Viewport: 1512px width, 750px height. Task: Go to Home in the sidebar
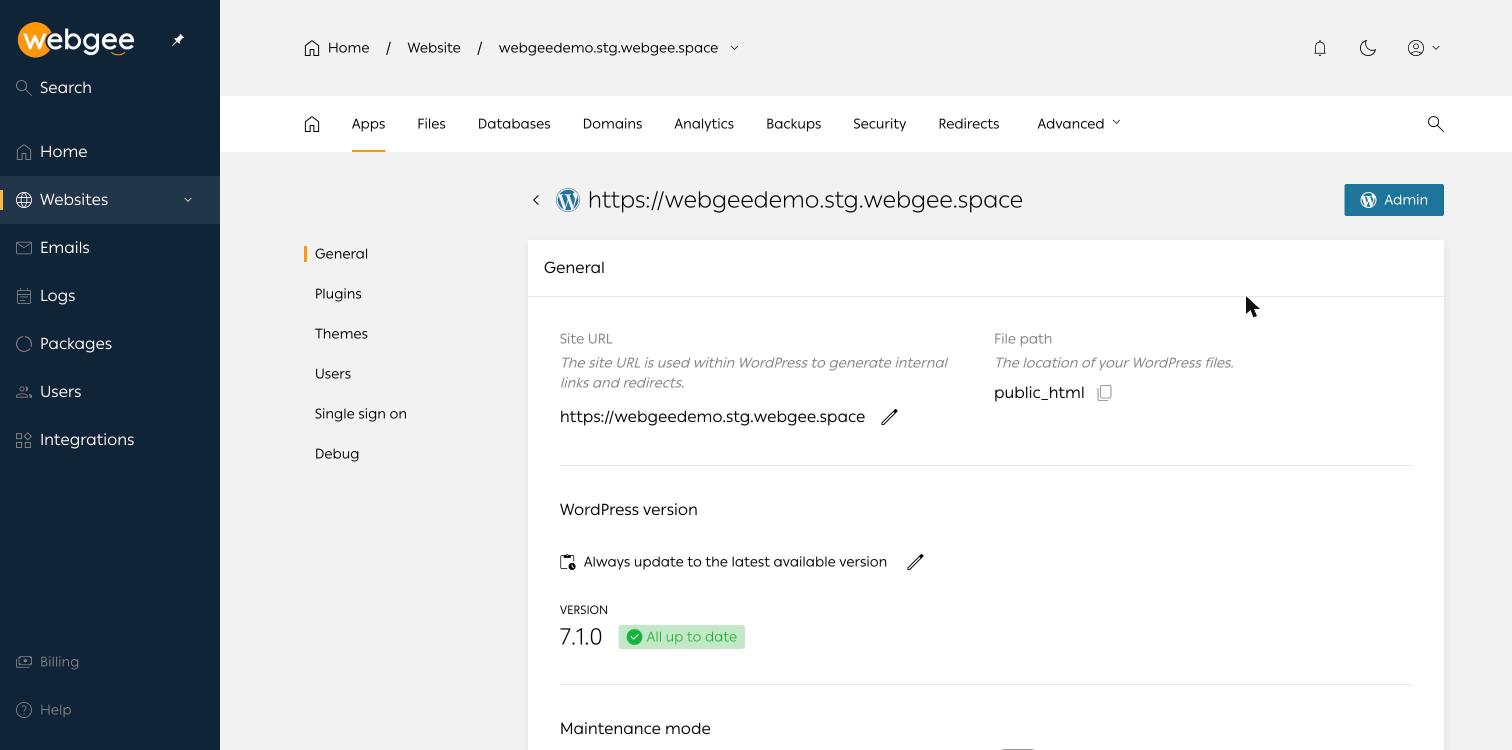110,152
